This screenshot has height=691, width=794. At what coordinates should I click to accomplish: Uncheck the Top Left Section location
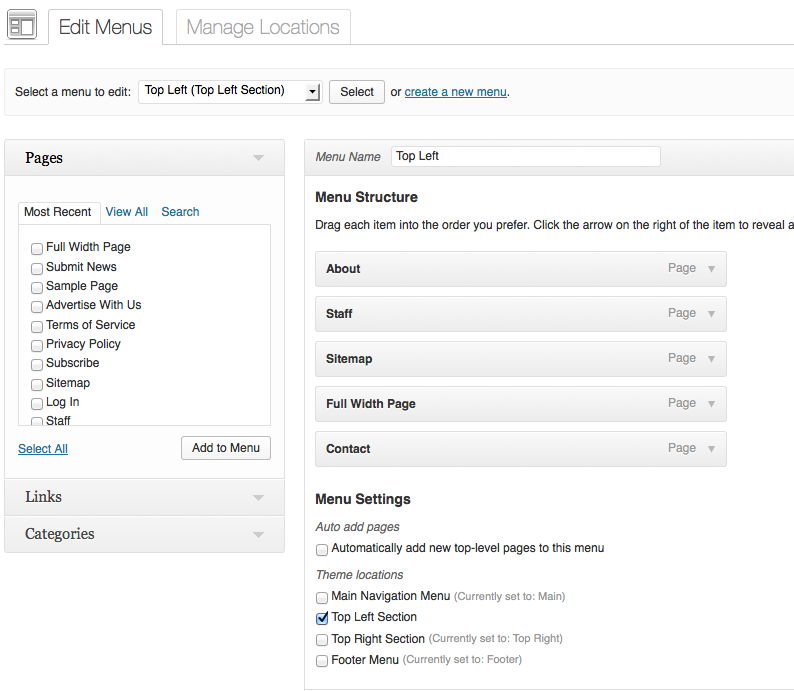pos(322,618)
